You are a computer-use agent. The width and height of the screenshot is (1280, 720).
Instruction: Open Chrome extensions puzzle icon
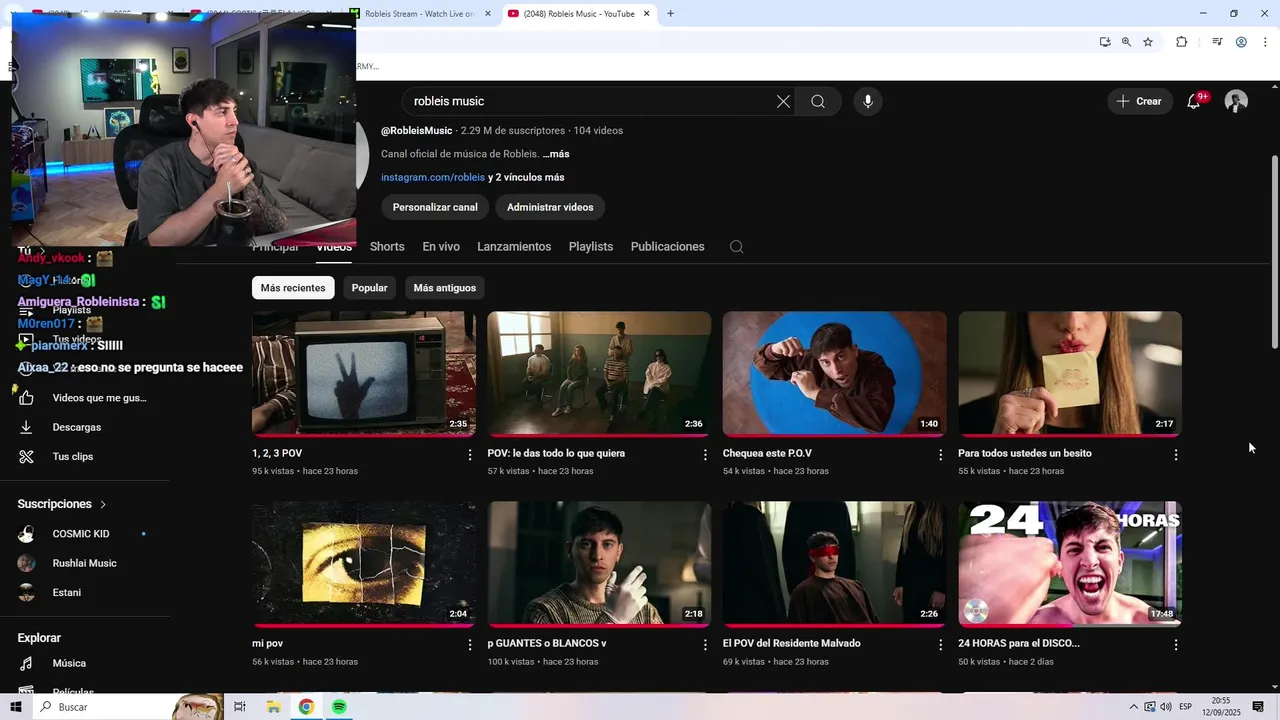click(x=1181, y=42)
